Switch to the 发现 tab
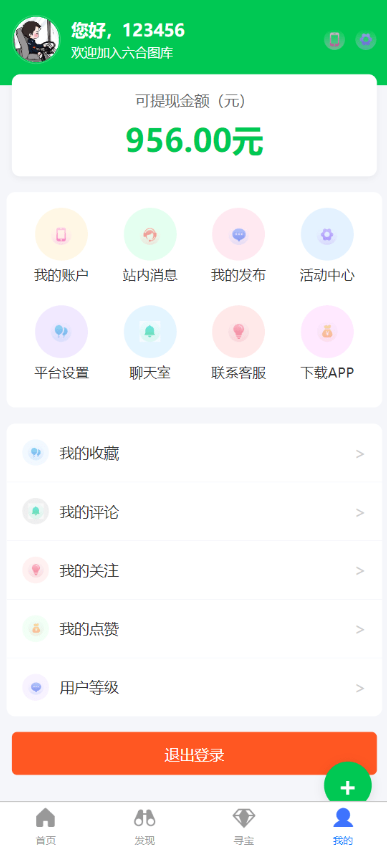 tap(145, 826)
